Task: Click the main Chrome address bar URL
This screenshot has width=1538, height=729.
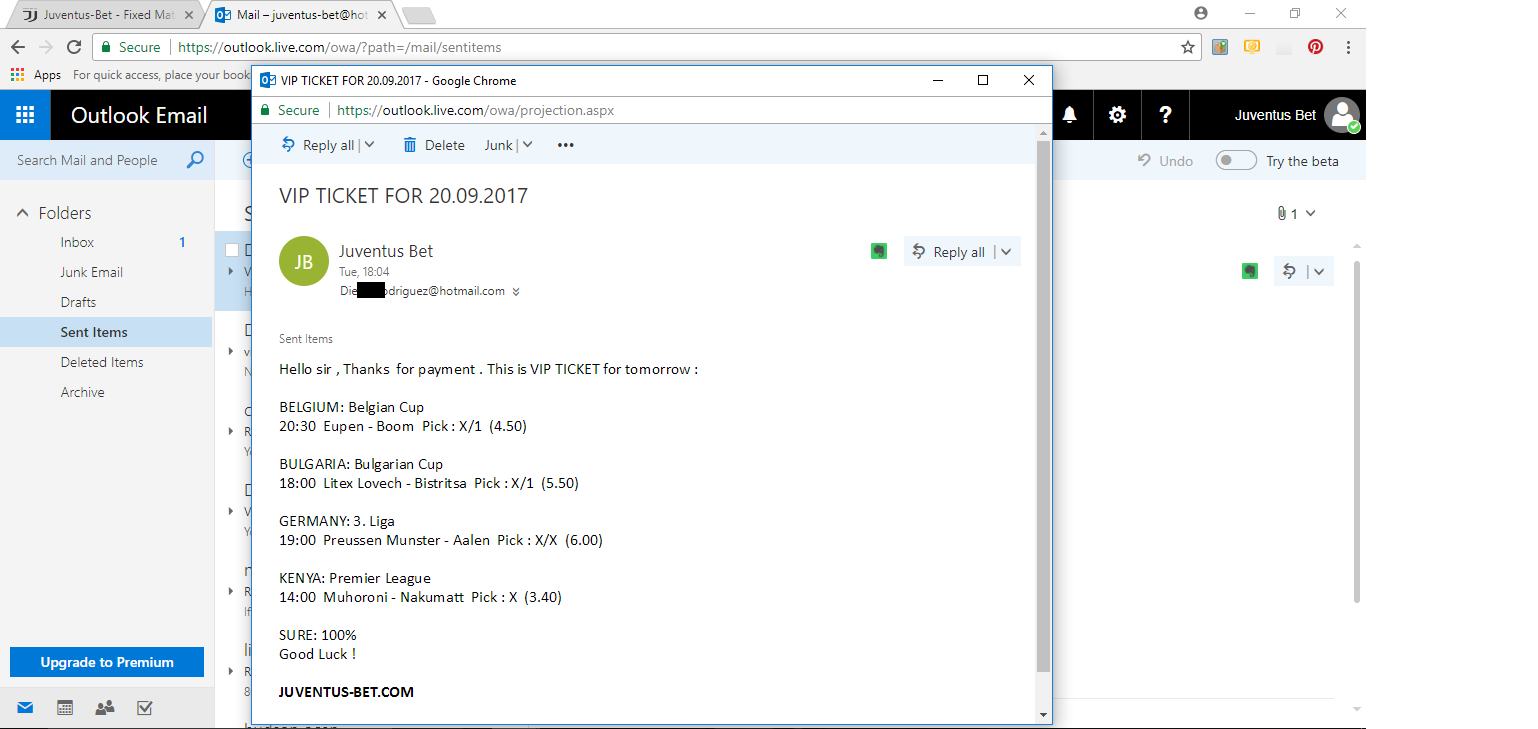Action: (x=340, y=47)
